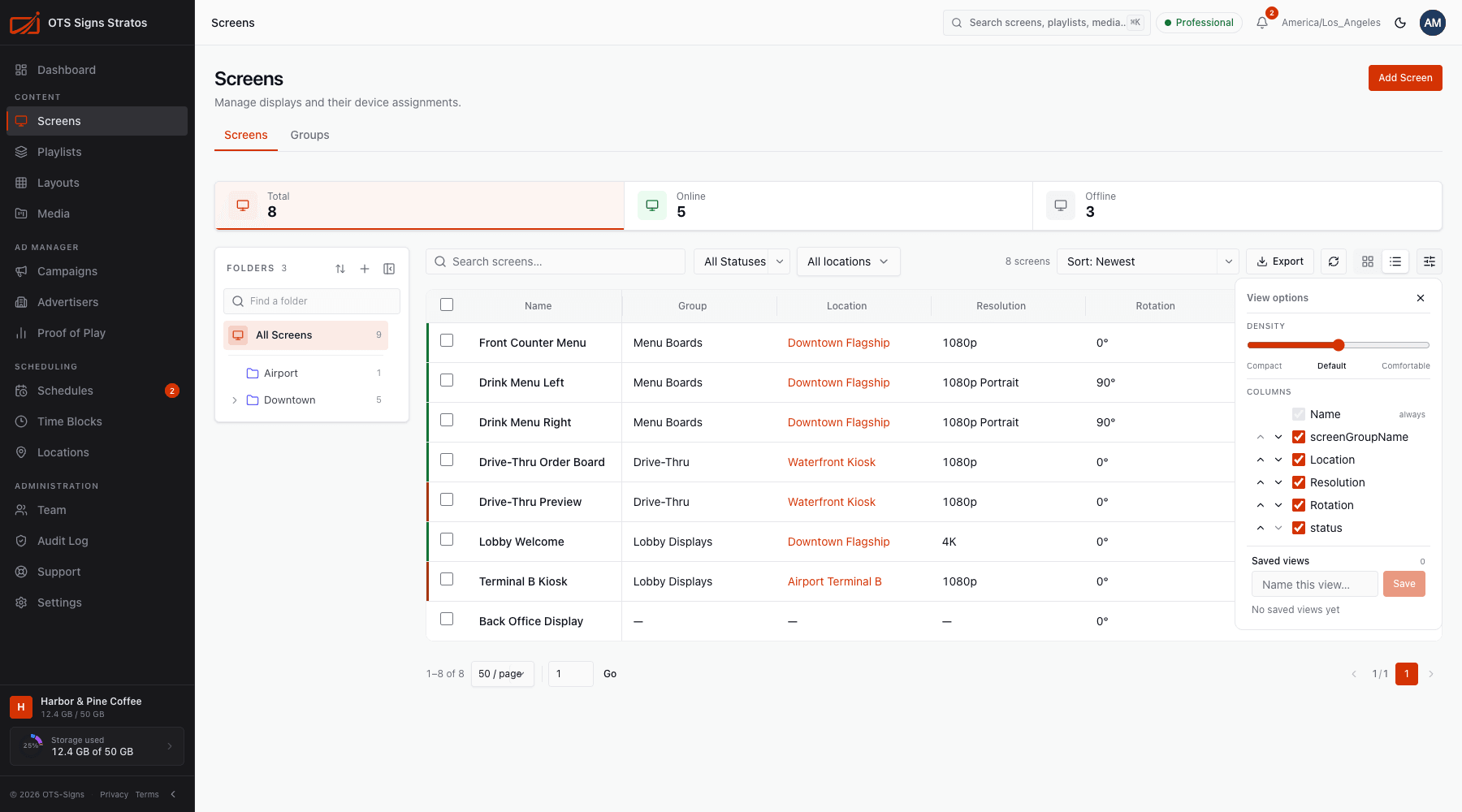Expand the Downtown folder

point(235,400)
